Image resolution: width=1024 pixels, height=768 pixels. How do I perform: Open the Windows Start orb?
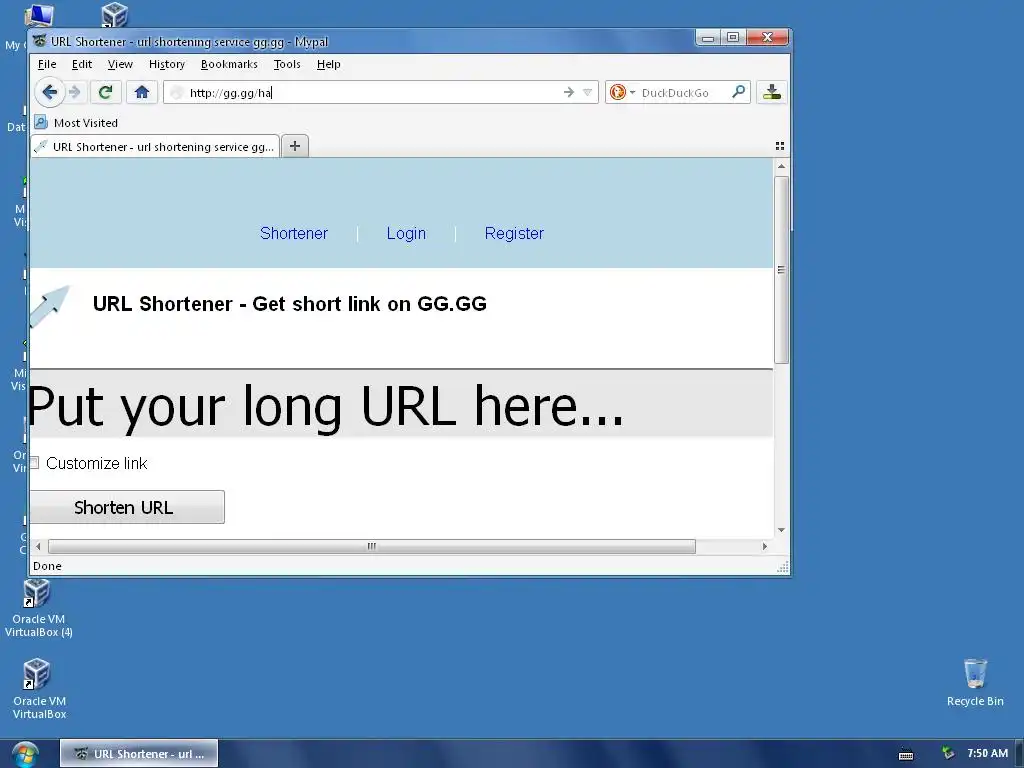click(x=25, y=754)
